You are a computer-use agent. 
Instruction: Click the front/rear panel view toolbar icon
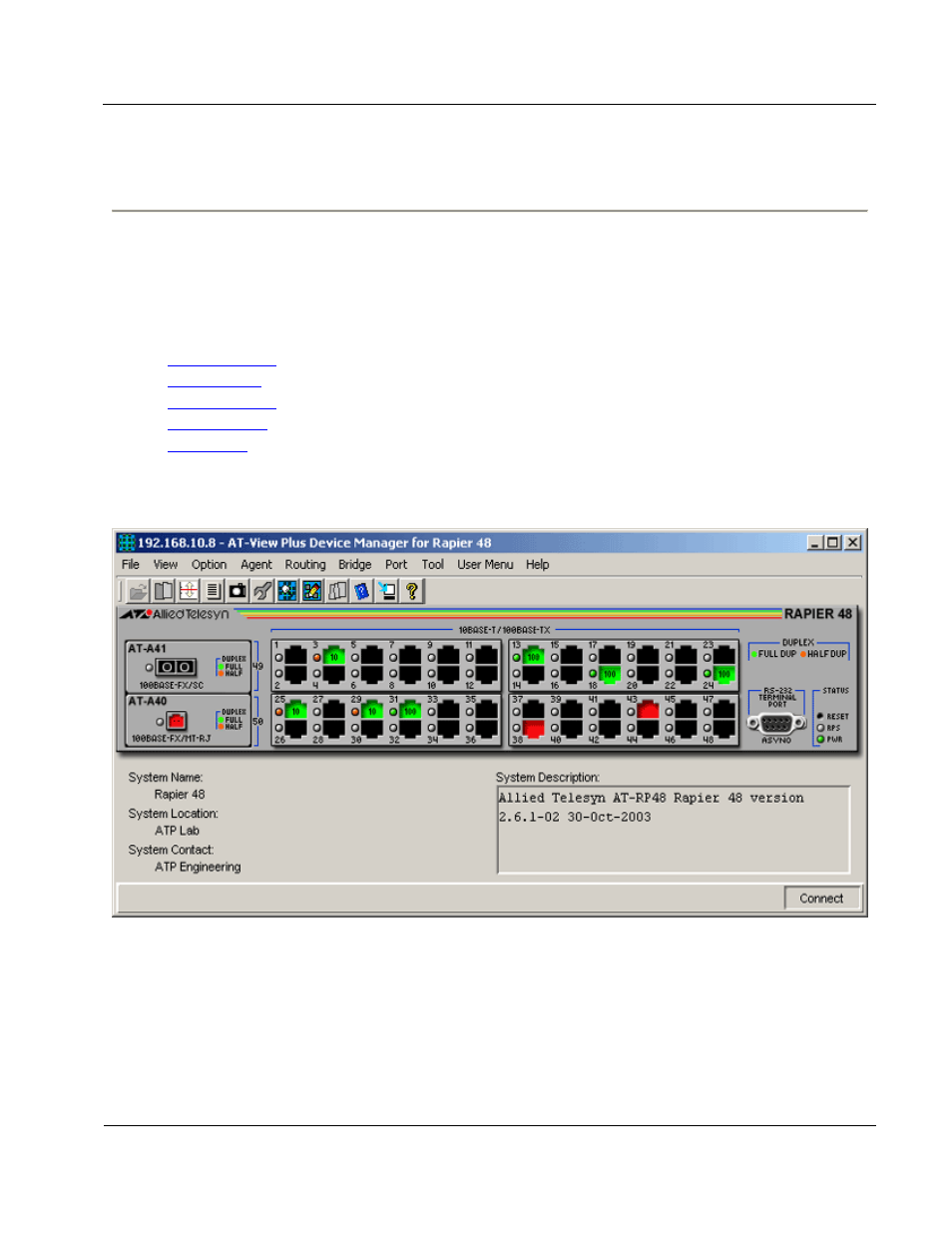click(x=164, y=591)
